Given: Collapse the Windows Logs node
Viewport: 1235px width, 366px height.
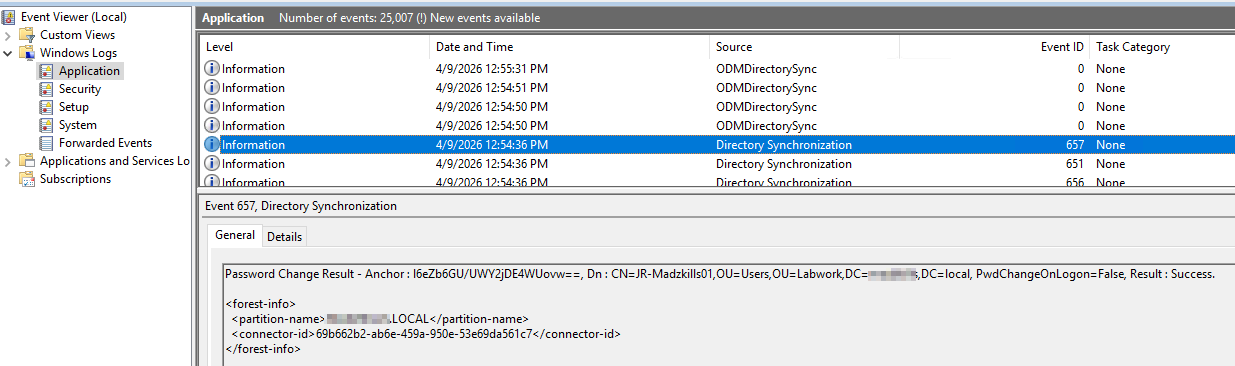Looking at the screenshot, I should [x=8, y=53].
